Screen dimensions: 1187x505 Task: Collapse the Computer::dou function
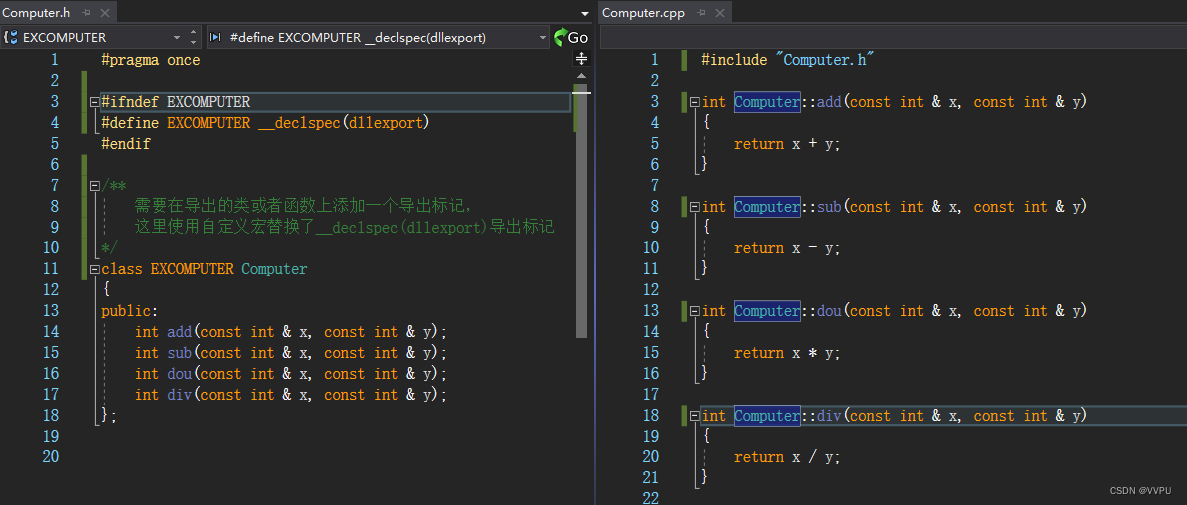pos(694,310)
